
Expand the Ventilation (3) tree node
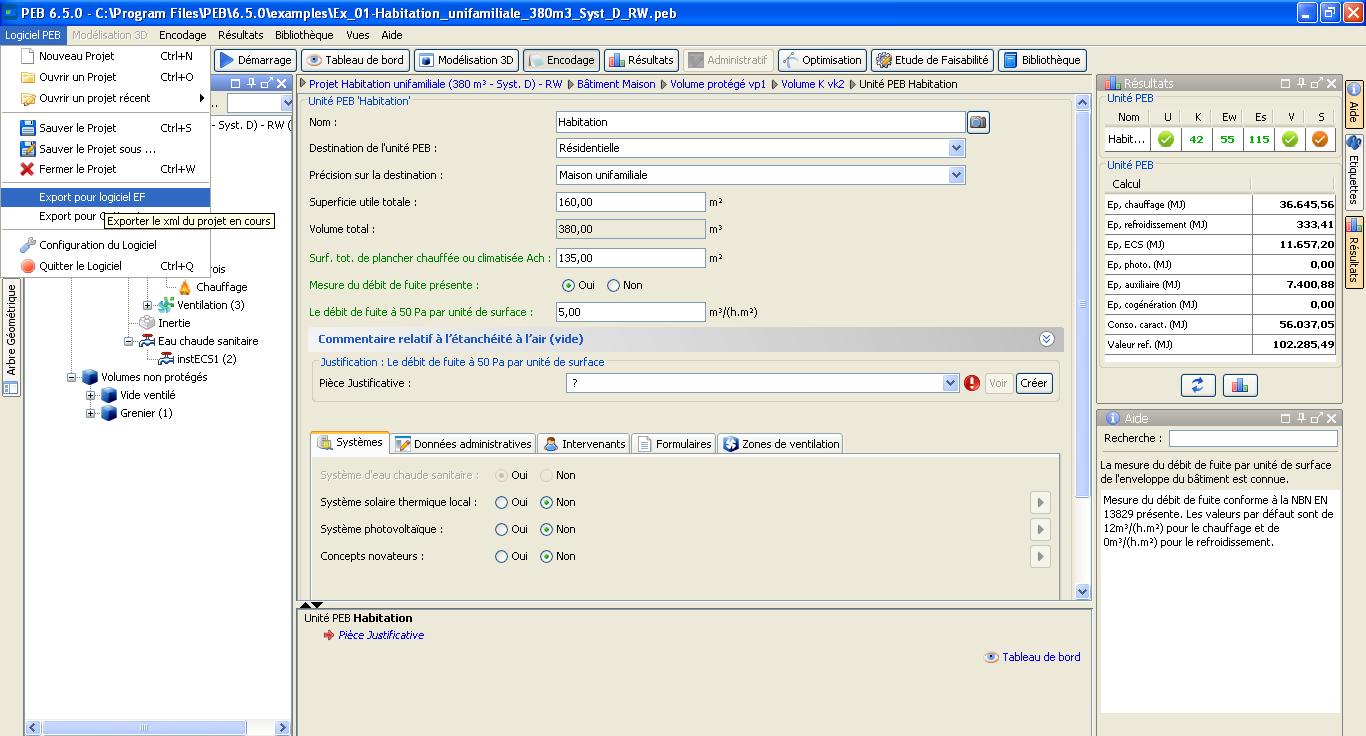pos(148,305)
